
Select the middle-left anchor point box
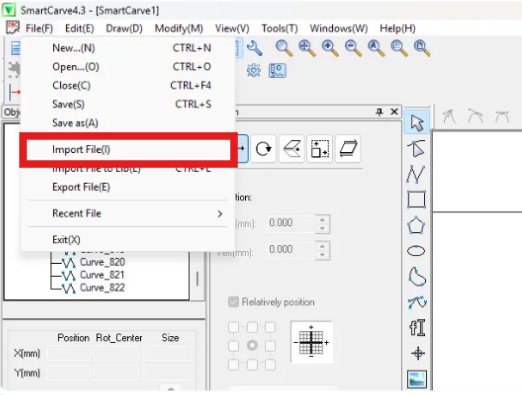(x=233, y=346)
